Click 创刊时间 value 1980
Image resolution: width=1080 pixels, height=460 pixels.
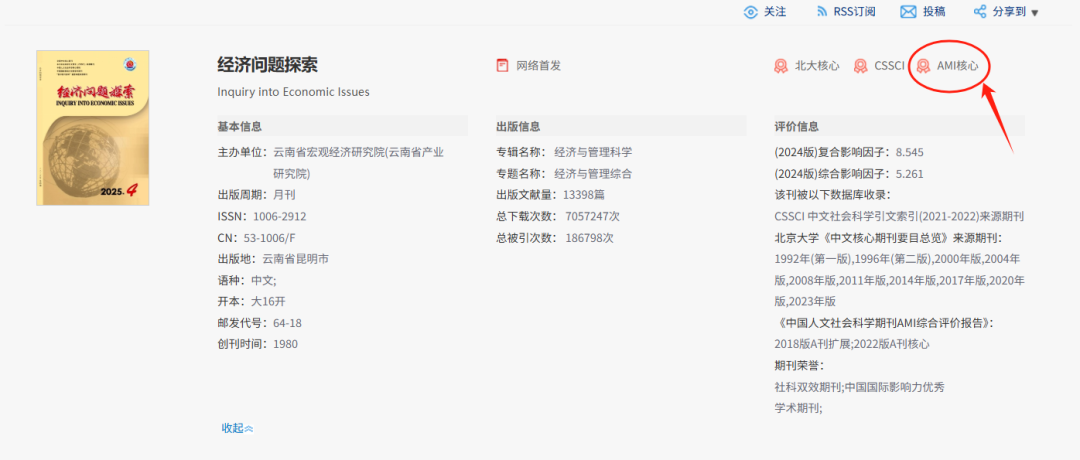click(x=286, y=344)
